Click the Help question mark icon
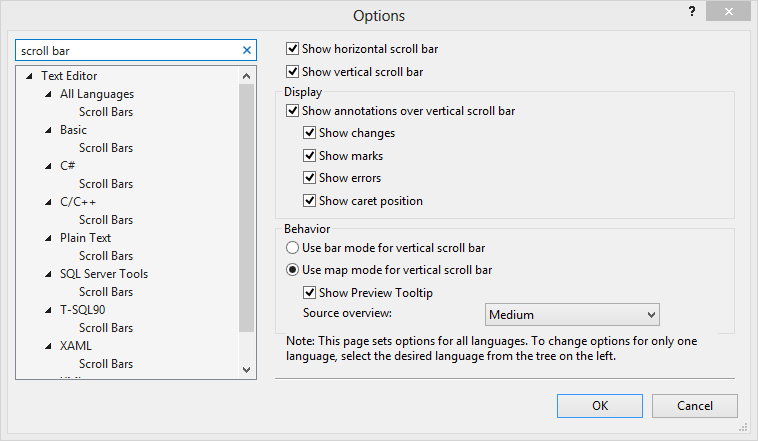Image resolution: width=758 pixels, height=441 pixels. (691, 11)
